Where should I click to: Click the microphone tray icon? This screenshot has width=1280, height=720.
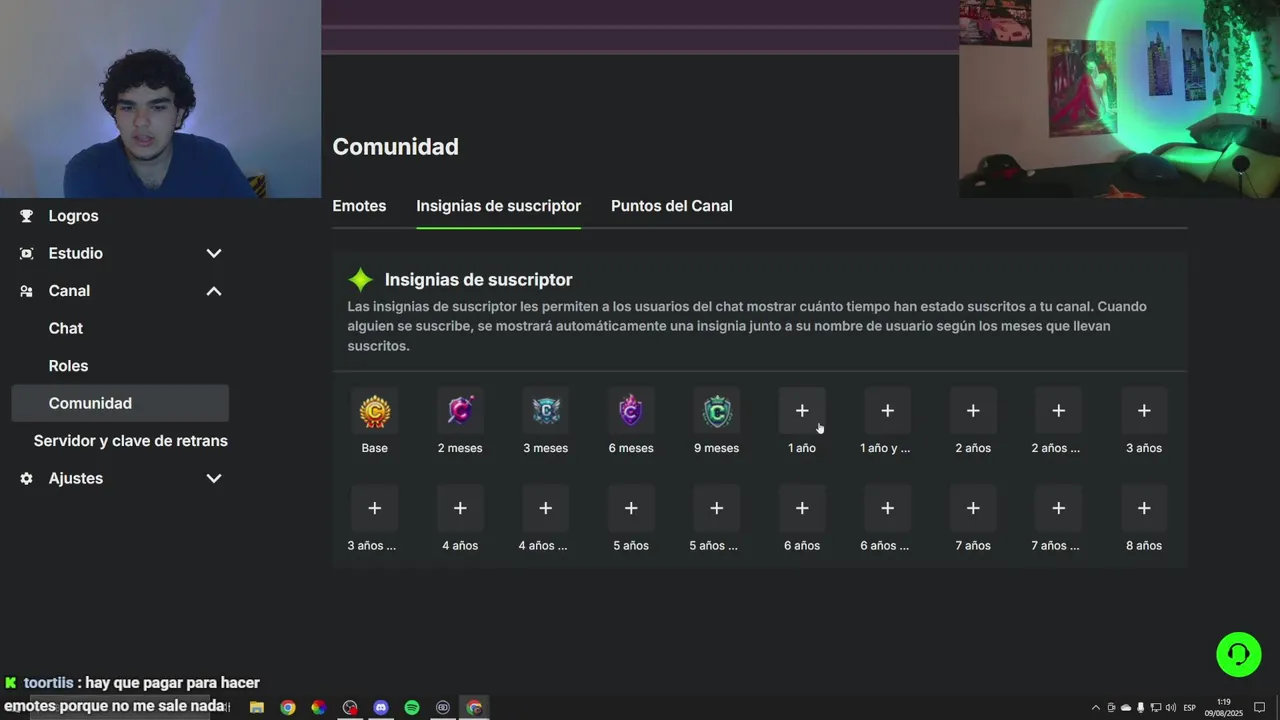click(x=1141, y=708)
